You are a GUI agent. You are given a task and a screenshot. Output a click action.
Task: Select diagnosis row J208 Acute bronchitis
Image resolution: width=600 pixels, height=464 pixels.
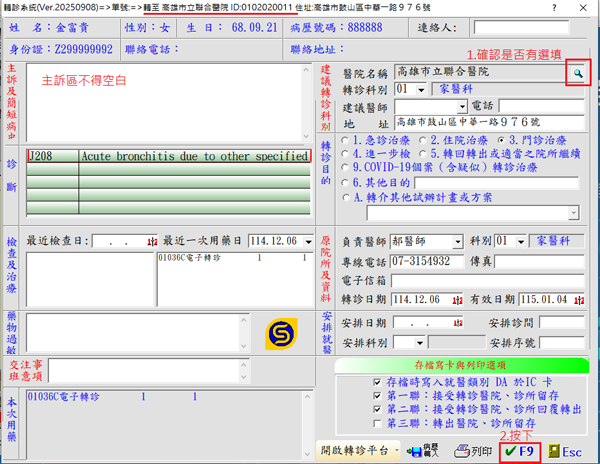(x=168, y=156)
